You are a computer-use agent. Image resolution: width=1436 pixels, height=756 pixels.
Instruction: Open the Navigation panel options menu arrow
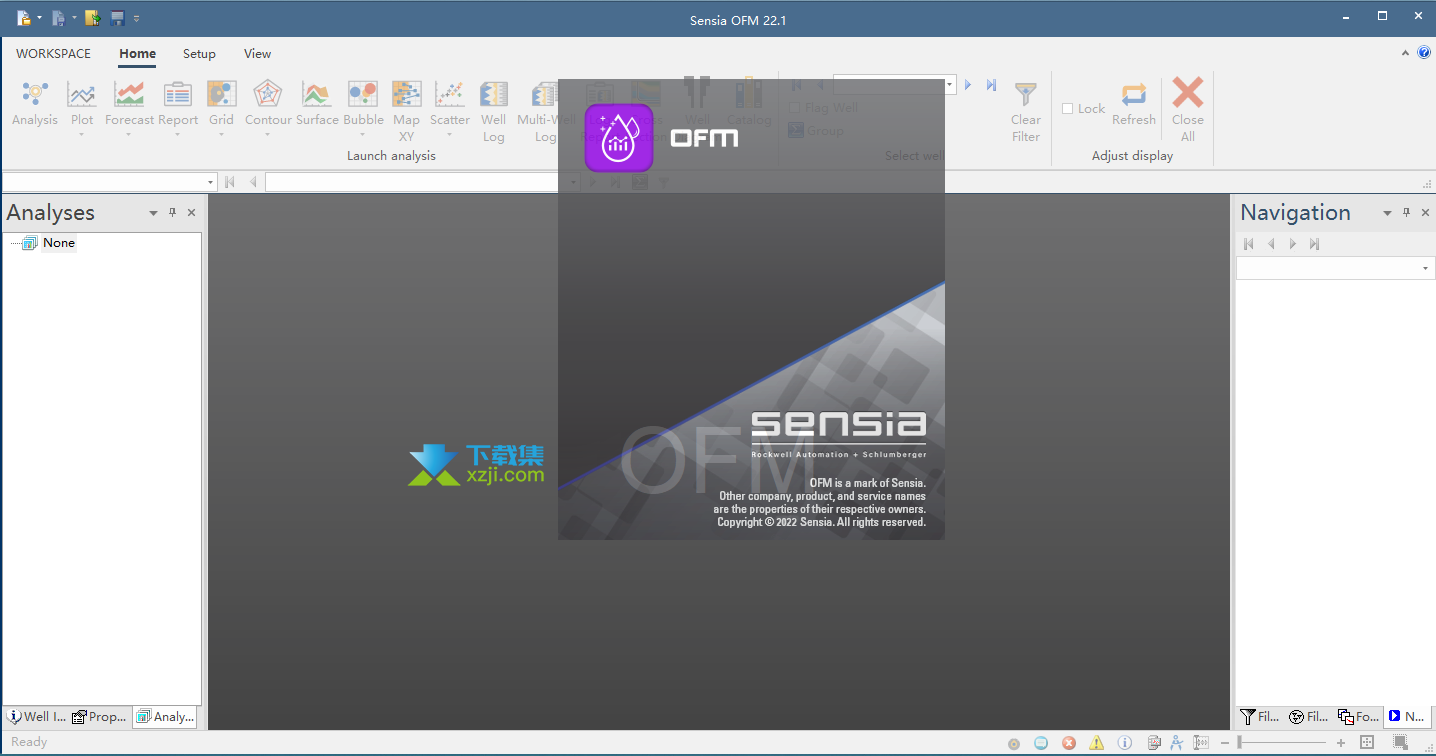[x=1387, y=213]
